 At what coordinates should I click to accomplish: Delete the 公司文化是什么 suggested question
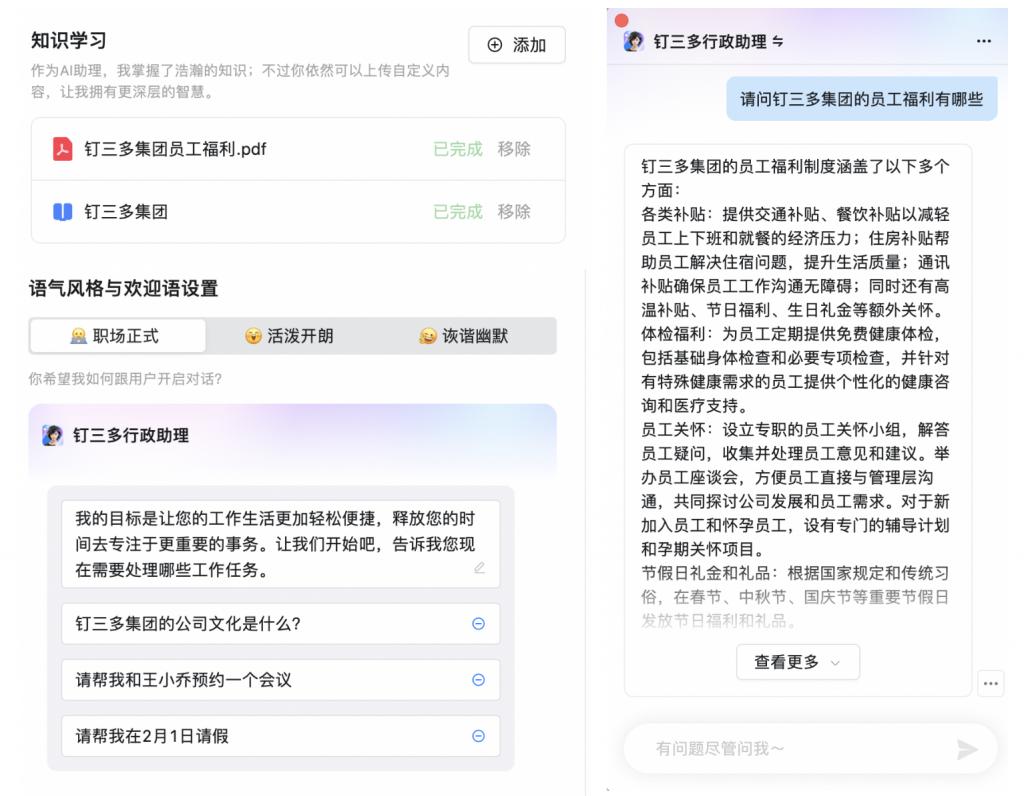[479, 624]
